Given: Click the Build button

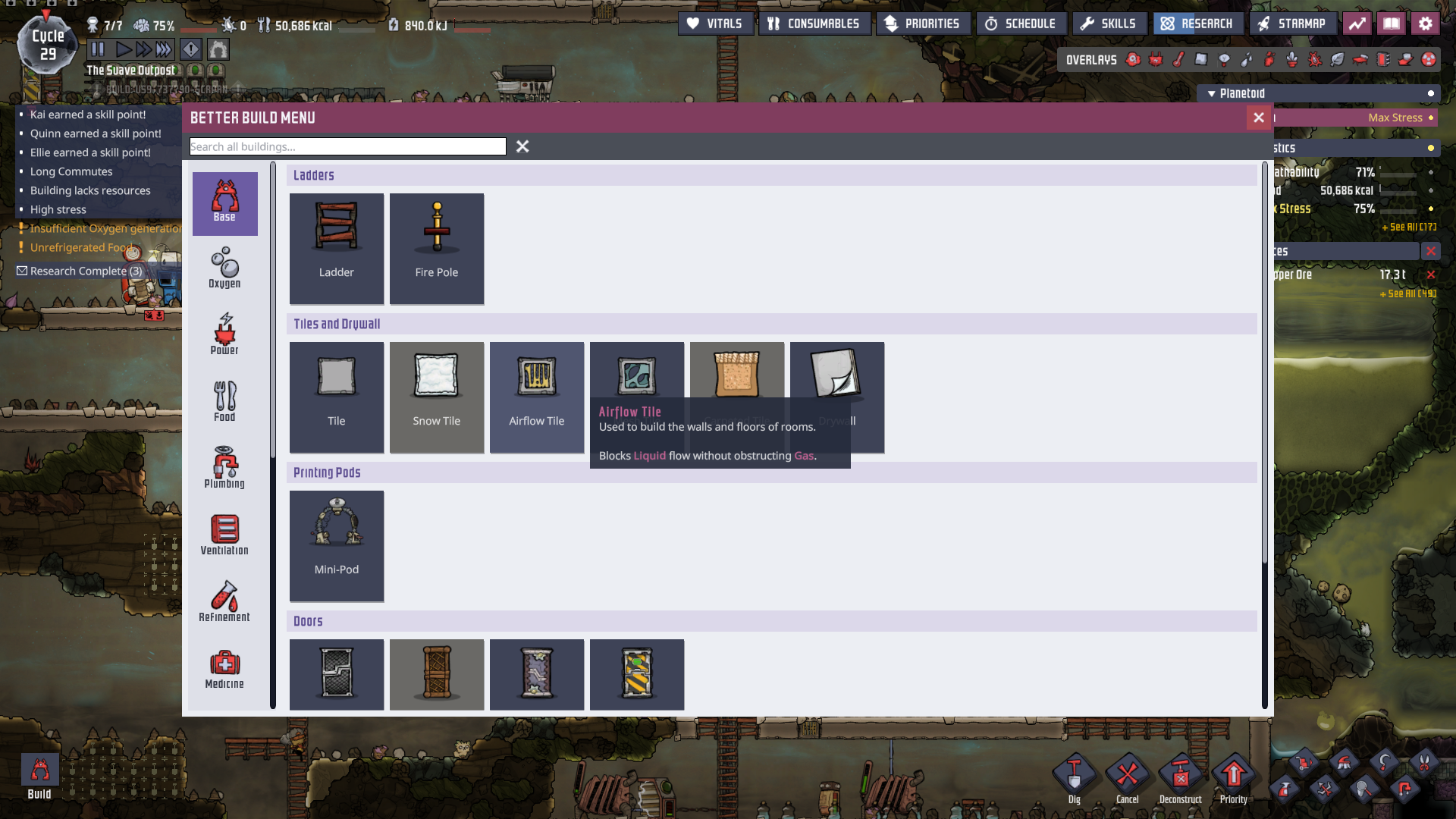Looking at the screenshot, I should pos(39,777).
